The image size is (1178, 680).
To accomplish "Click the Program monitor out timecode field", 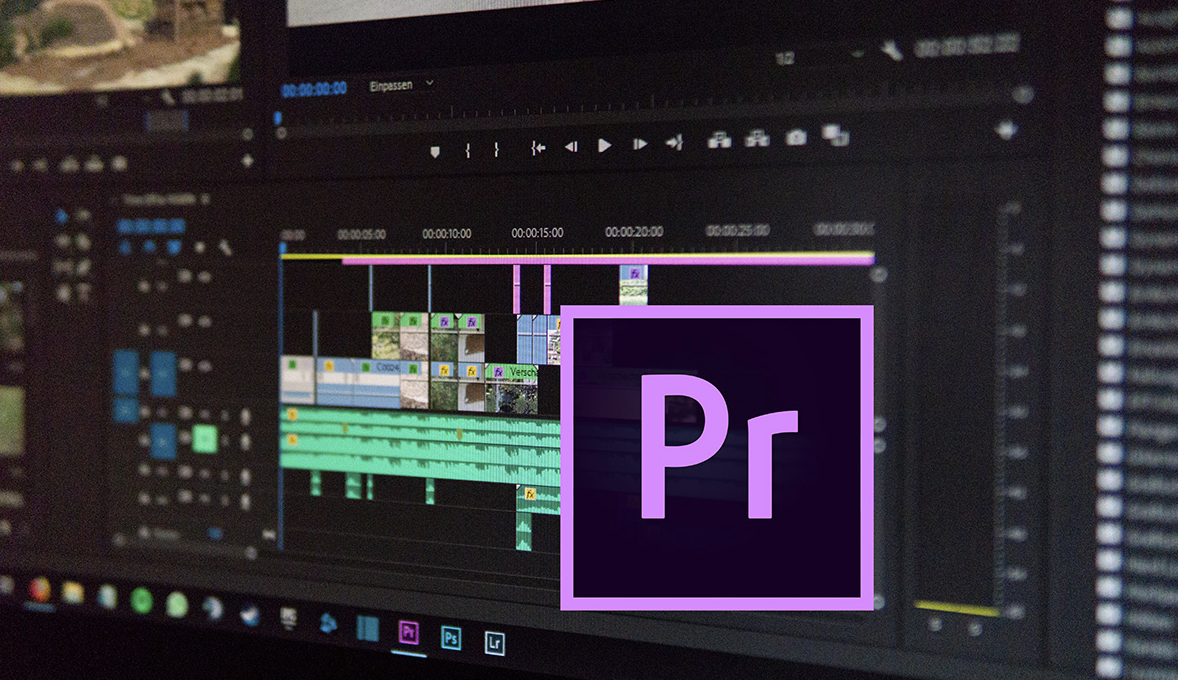I will [x=967, y=47].
